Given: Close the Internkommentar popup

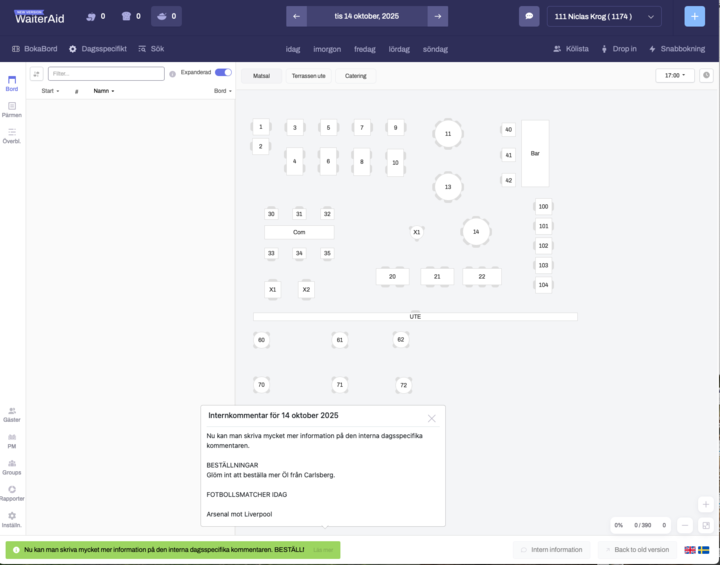Looking at the screenshot, I should click(432, 418).
